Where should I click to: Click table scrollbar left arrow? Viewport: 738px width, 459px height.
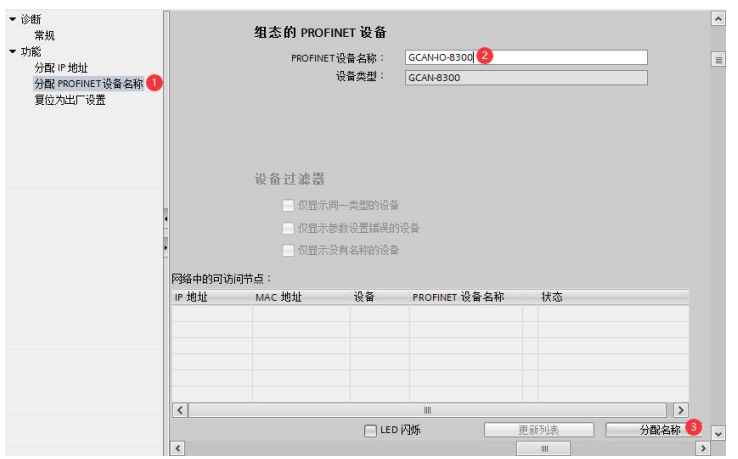click(180, 410)
